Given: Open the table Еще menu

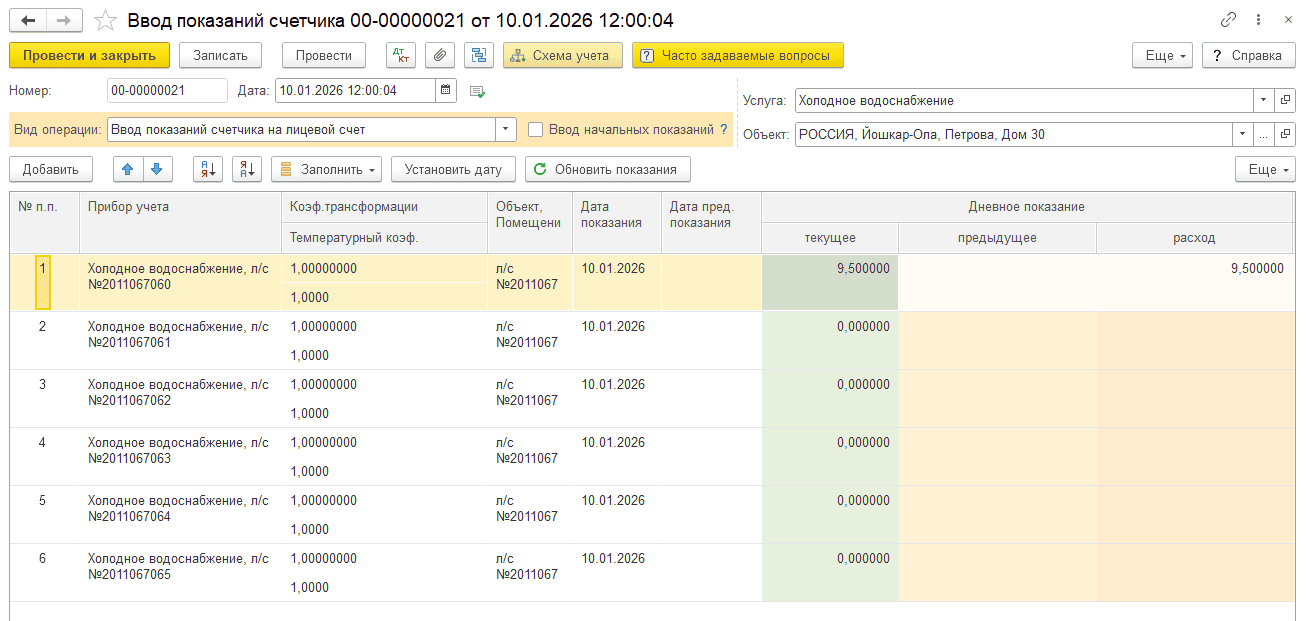Looking at the screenshot, I should [1265, 169].
